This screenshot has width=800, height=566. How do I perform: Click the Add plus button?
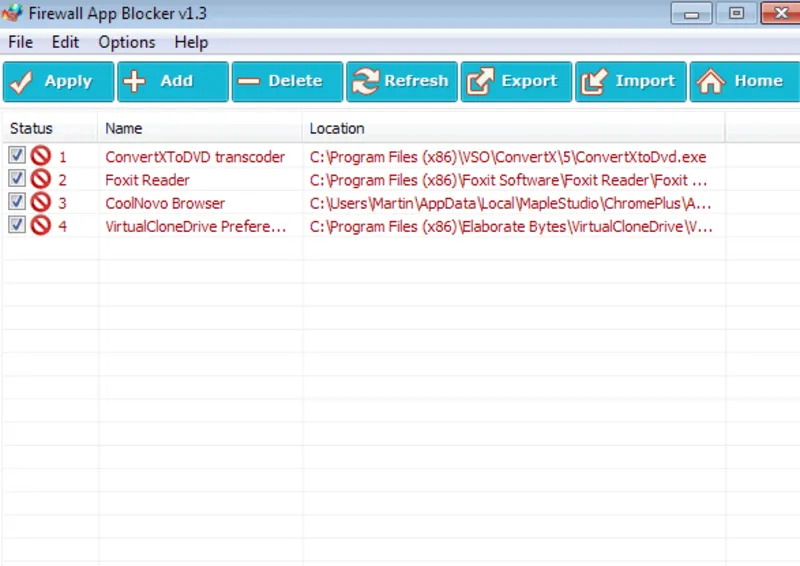pyautogui.click(x=173, y=82)
